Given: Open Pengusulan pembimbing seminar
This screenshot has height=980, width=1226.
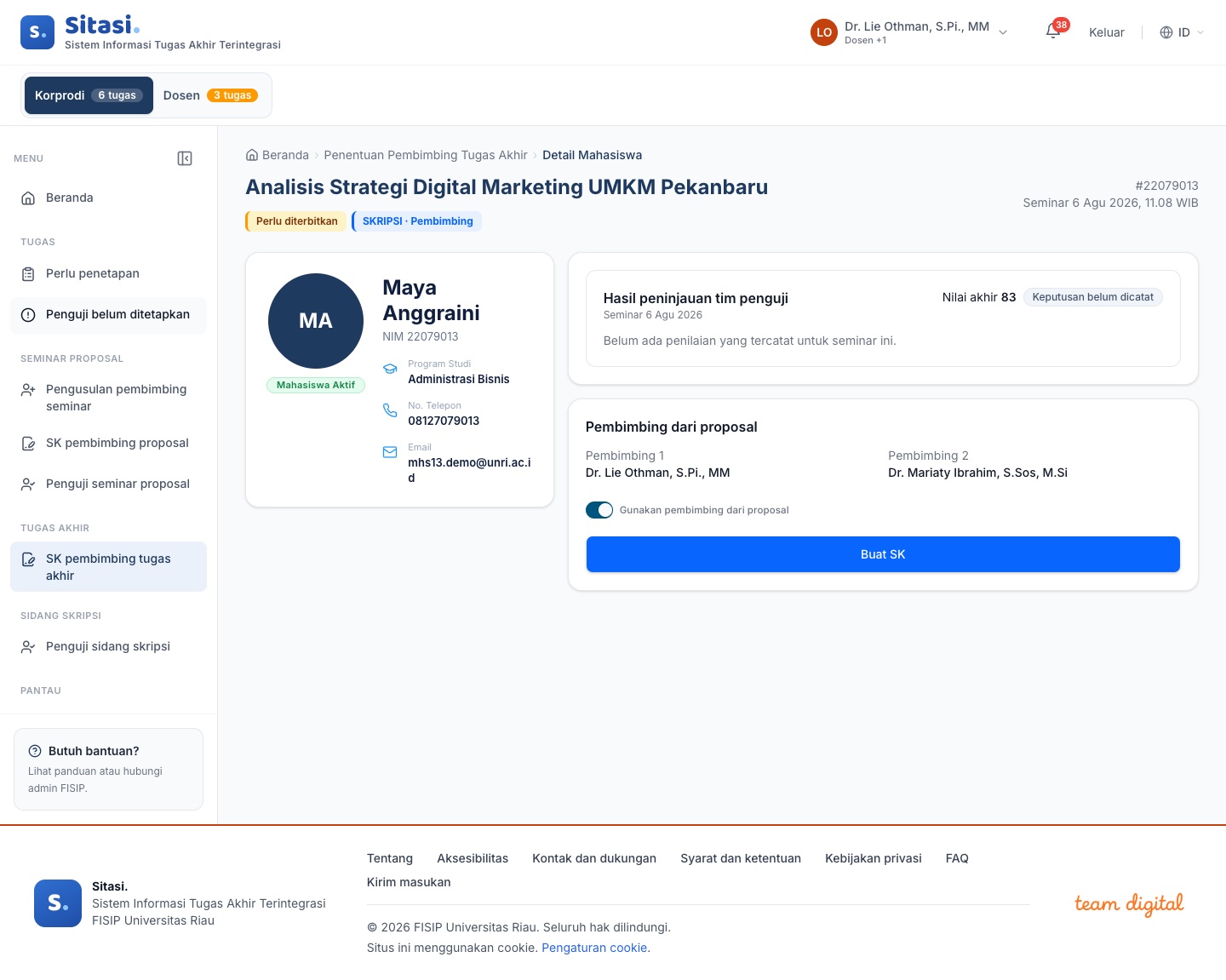Looking at the screenshot, I should point(108,398).
